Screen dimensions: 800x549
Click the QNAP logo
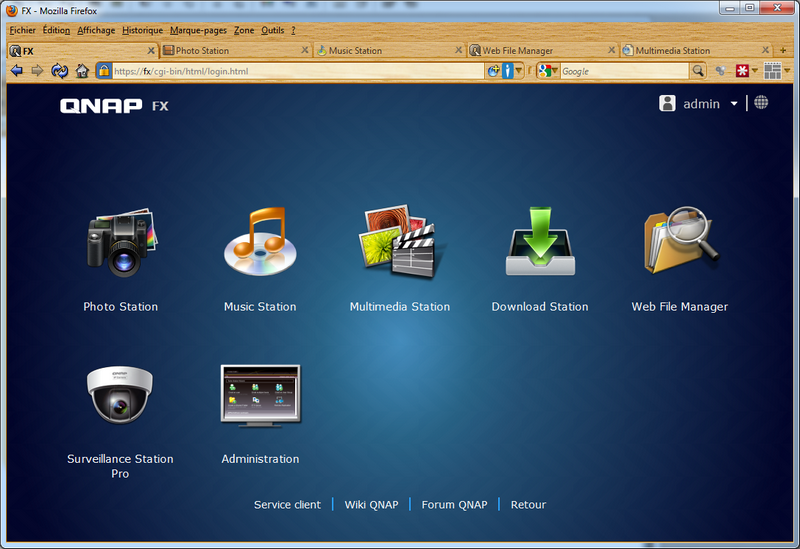(x=101, y=106)
